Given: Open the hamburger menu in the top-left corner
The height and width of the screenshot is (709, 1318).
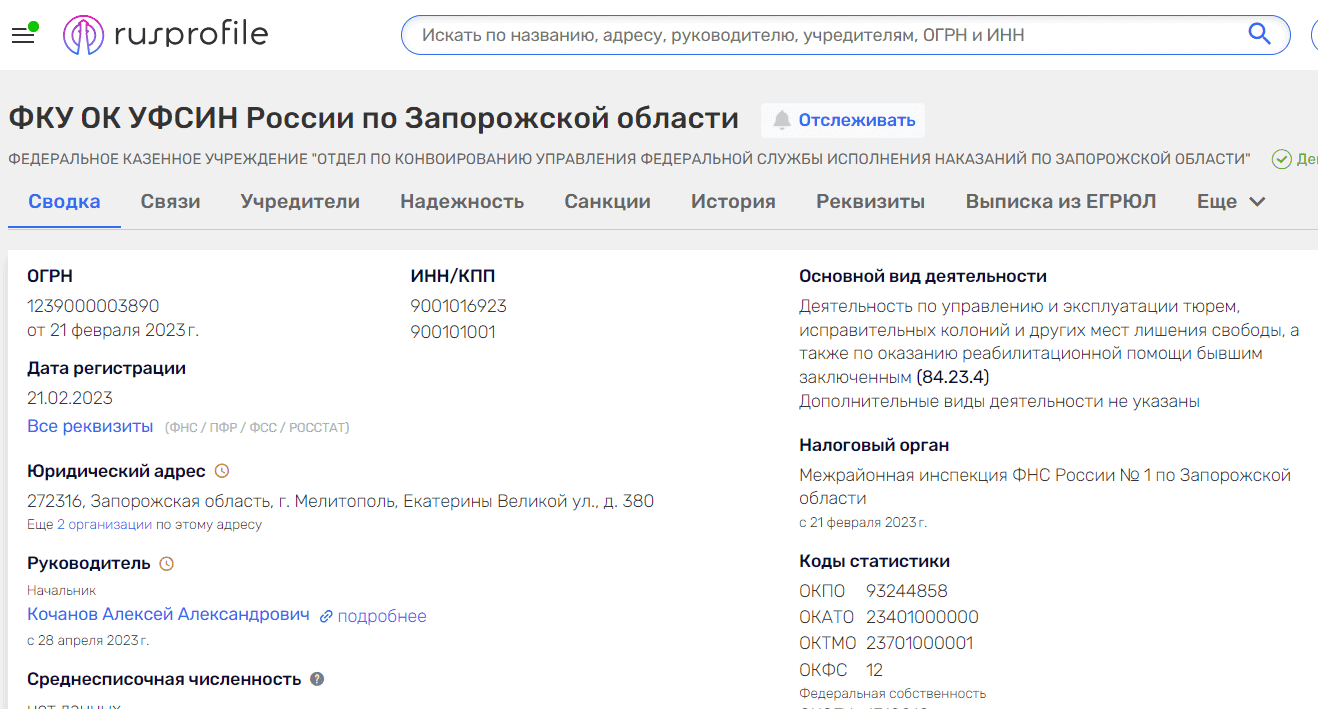Looking at the screenshot, I should click(22, 33).
